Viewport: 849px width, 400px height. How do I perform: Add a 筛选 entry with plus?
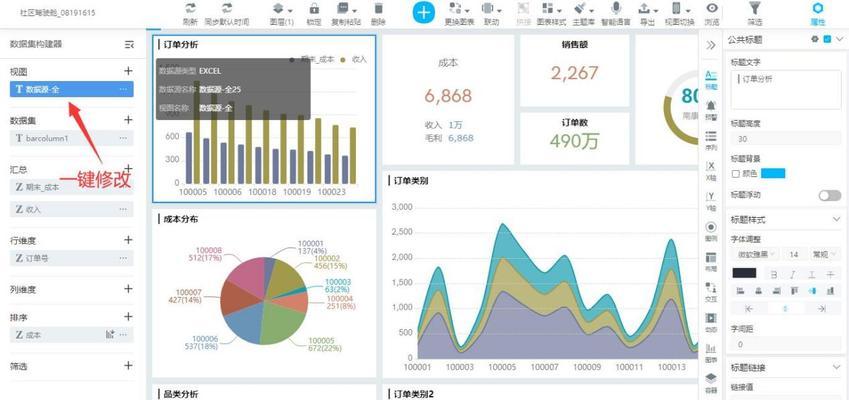(x=128, y=365)
